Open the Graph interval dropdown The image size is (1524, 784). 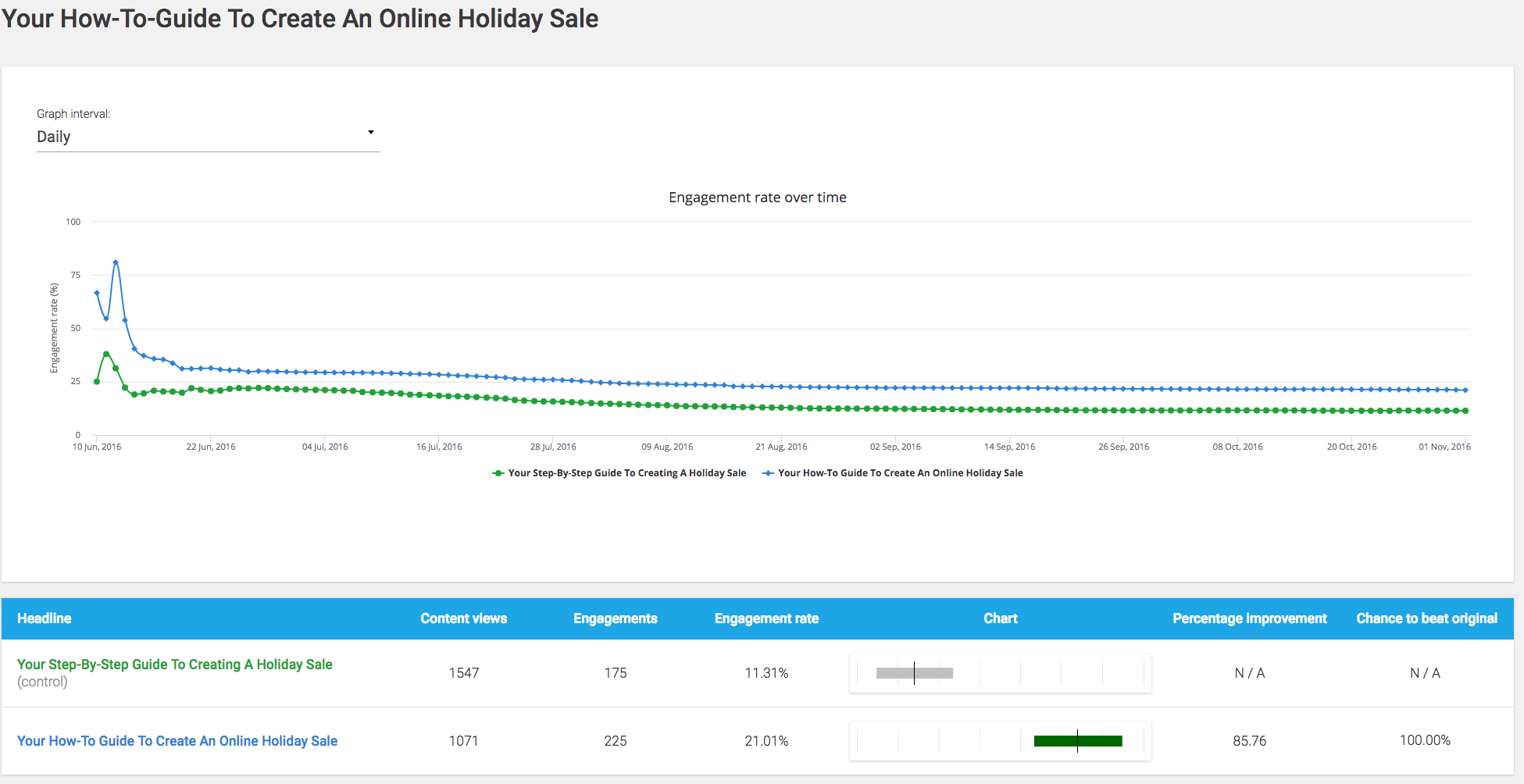coord(207,136)
